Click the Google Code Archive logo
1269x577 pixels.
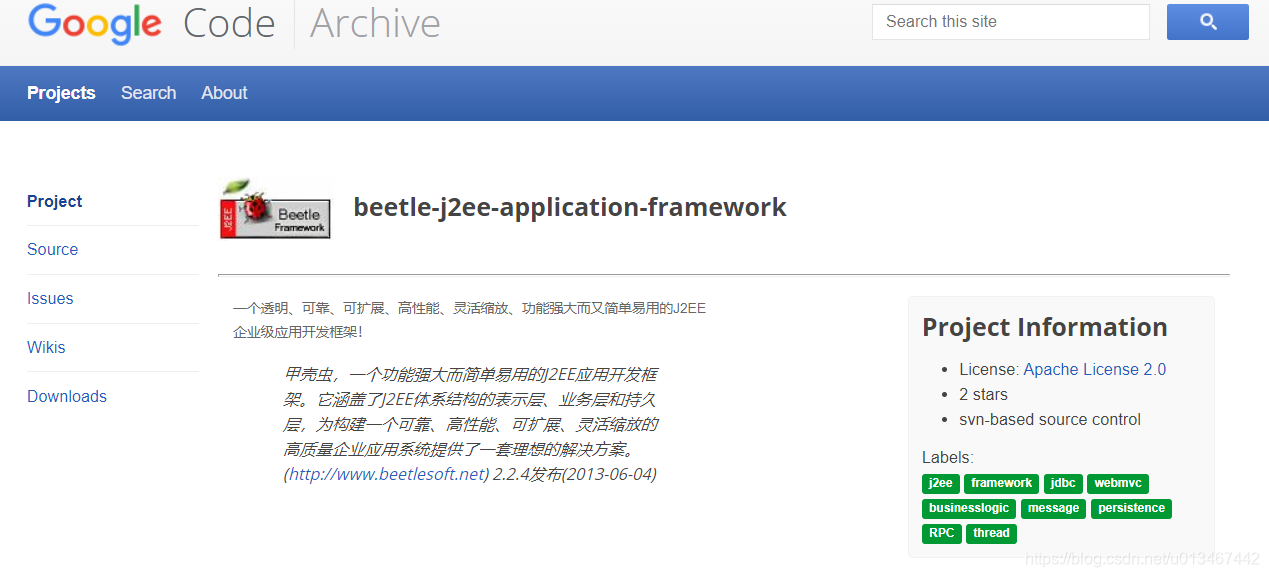coord(234,23)
